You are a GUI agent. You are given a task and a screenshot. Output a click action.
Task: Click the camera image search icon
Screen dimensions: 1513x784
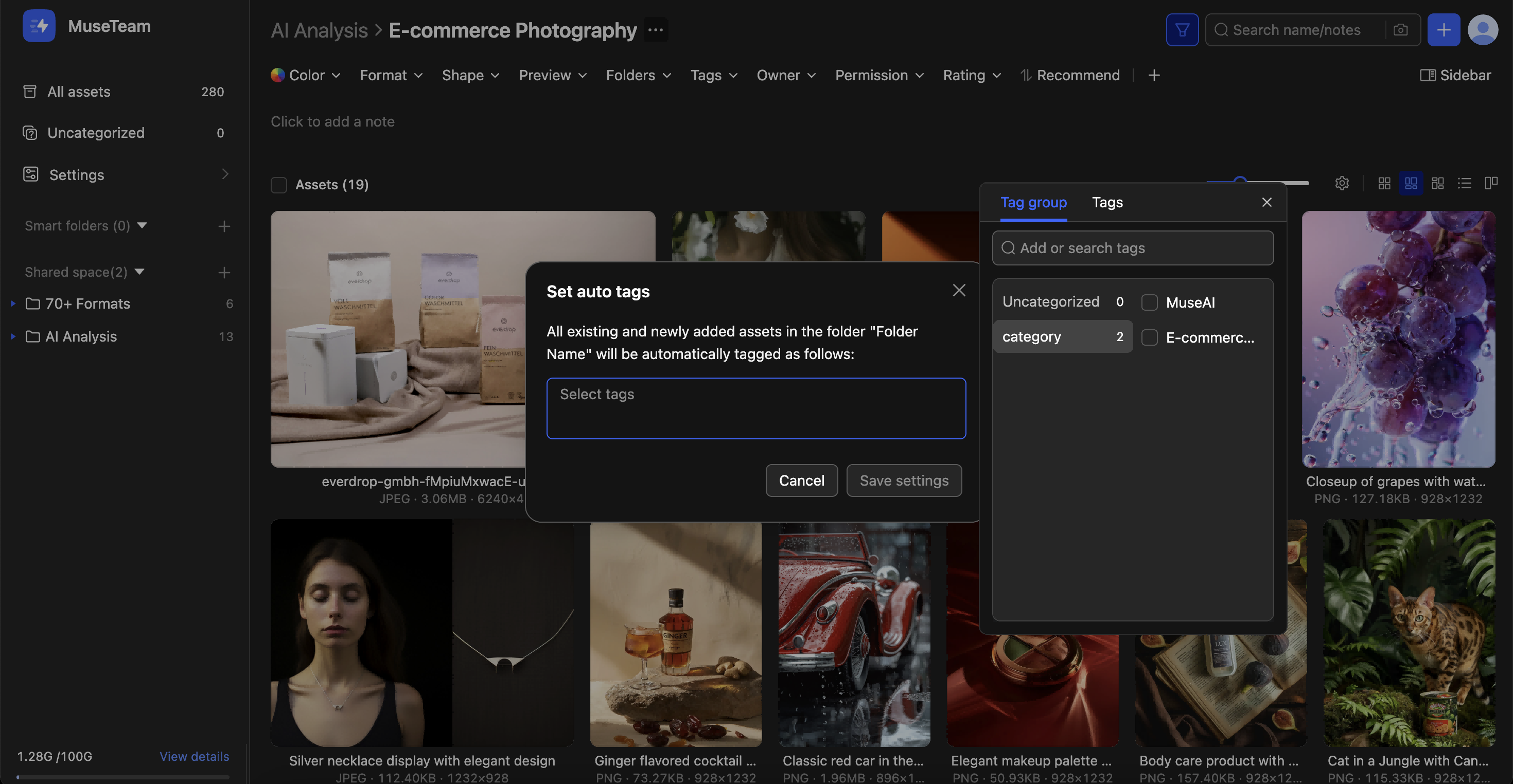pyautogui.click(x=1400, y=30)
